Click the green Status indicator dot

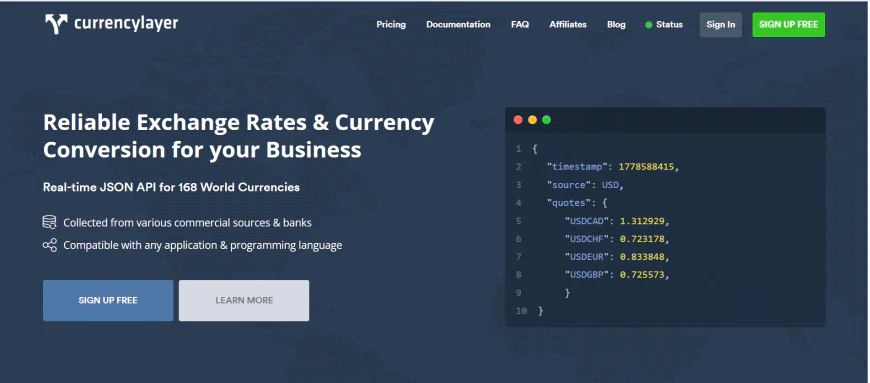pyautogui.click(x=649, y=25)
